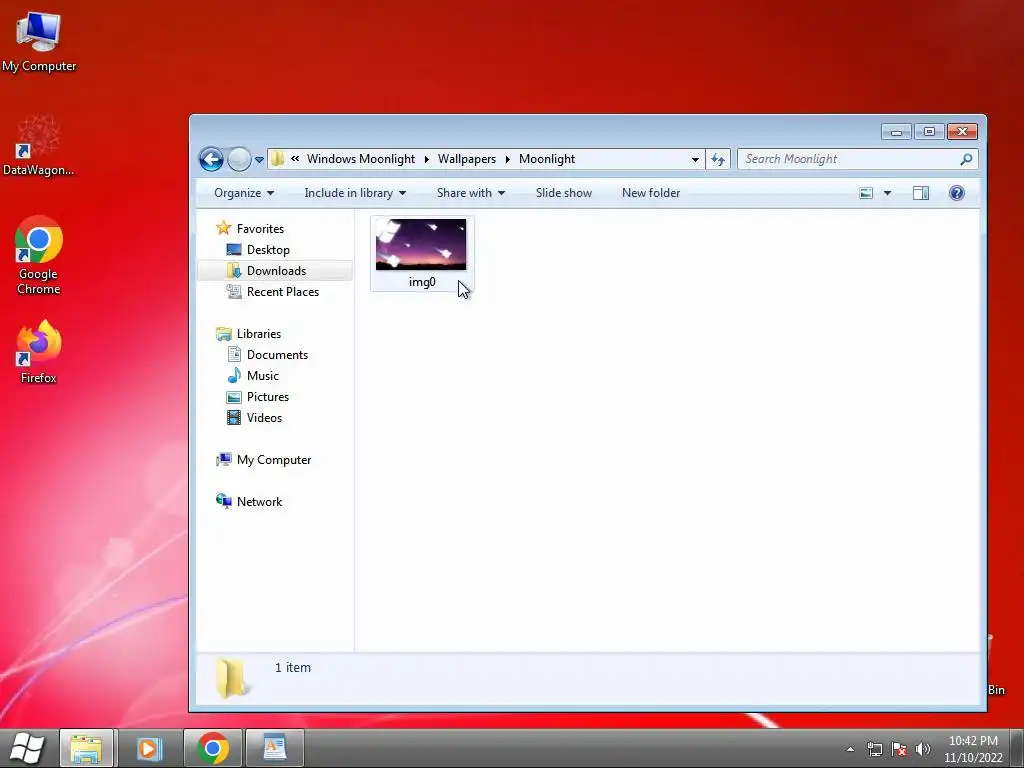
Task: Expand the arrow after Wallpapers breadcrumb
Action: (x=507, y=159)
